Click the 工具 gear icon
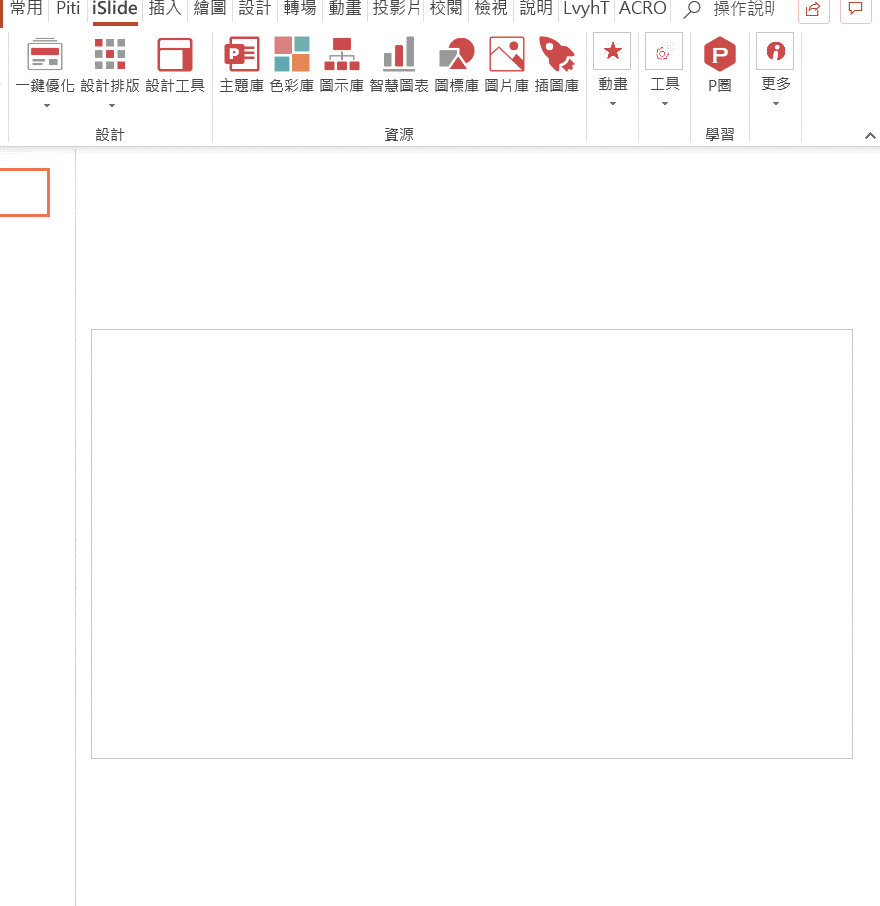Viewport: 880px width, 906px height. (664, 51)
